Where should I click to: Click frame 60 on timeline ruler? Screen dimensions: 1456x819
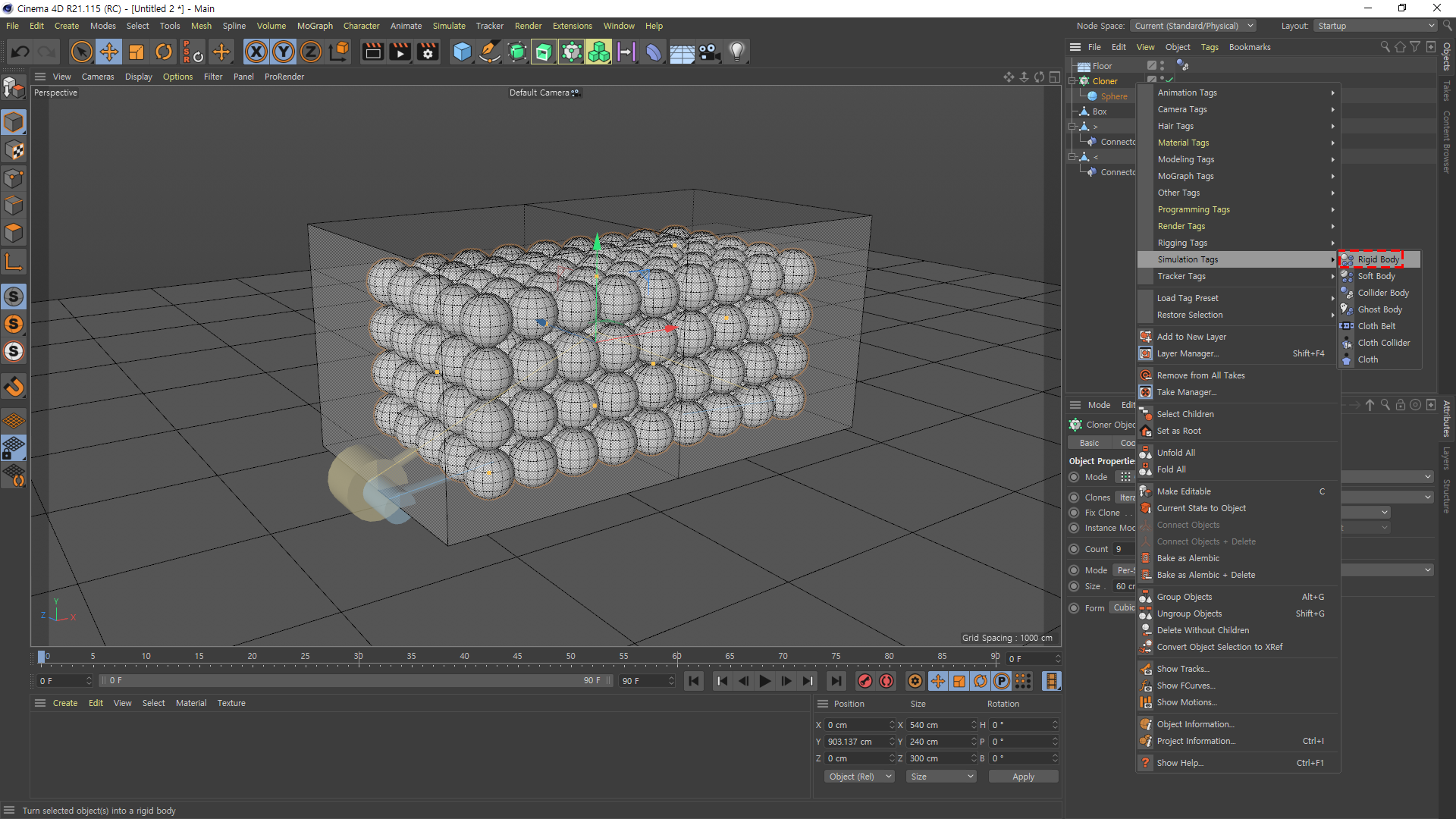(x=676, y=657)
